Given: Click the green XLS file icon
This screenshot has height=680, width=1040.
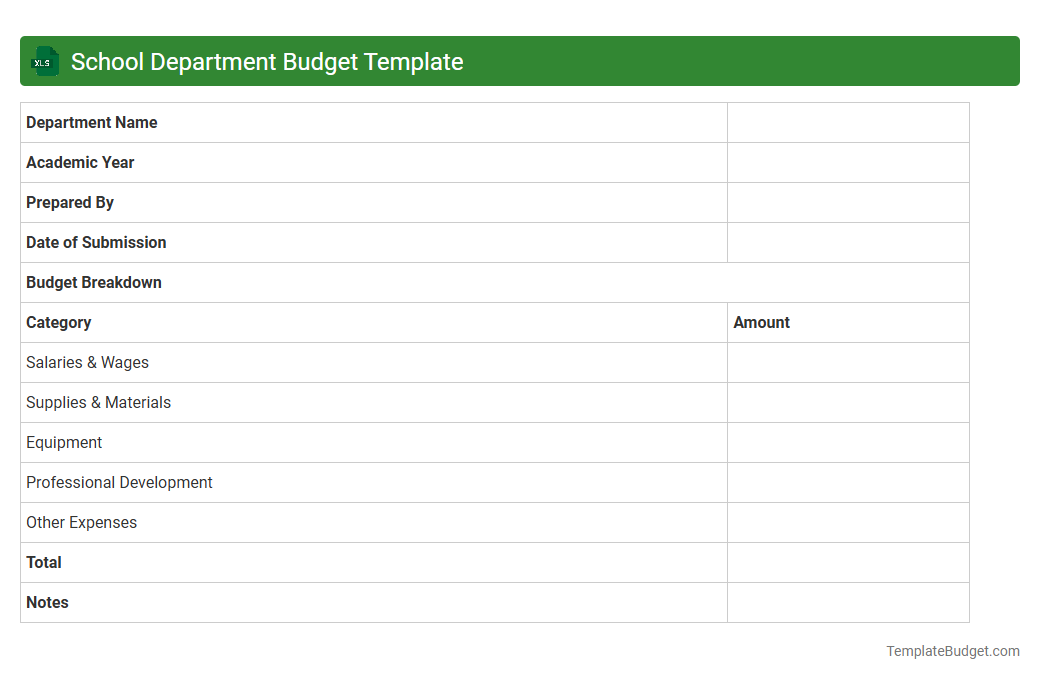Looking at the screenshot, I should click(x=44, y=61).
